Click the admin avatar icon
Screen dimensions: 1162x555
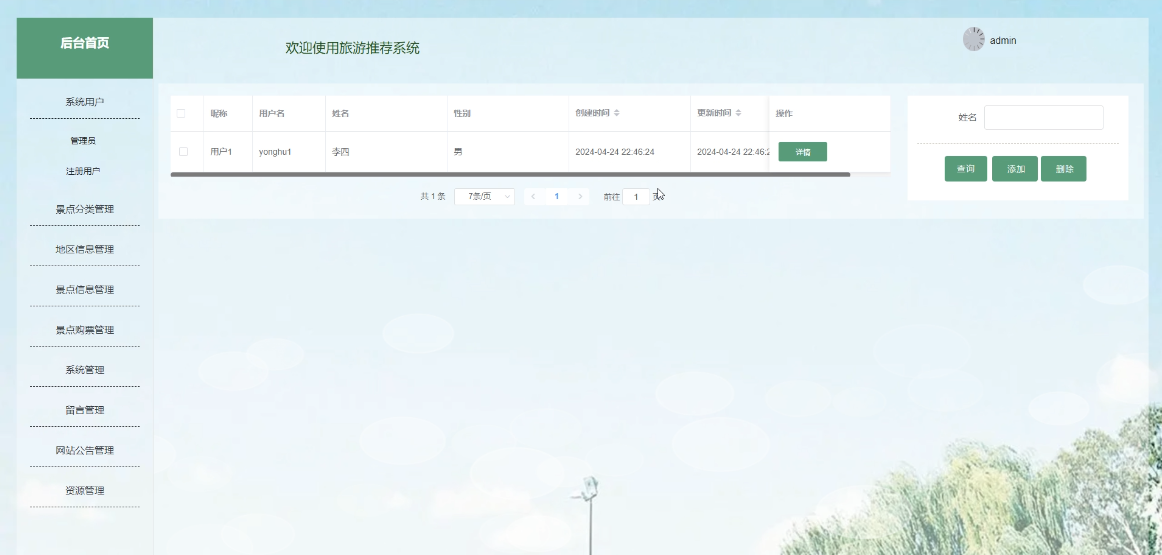click(973, 39)
